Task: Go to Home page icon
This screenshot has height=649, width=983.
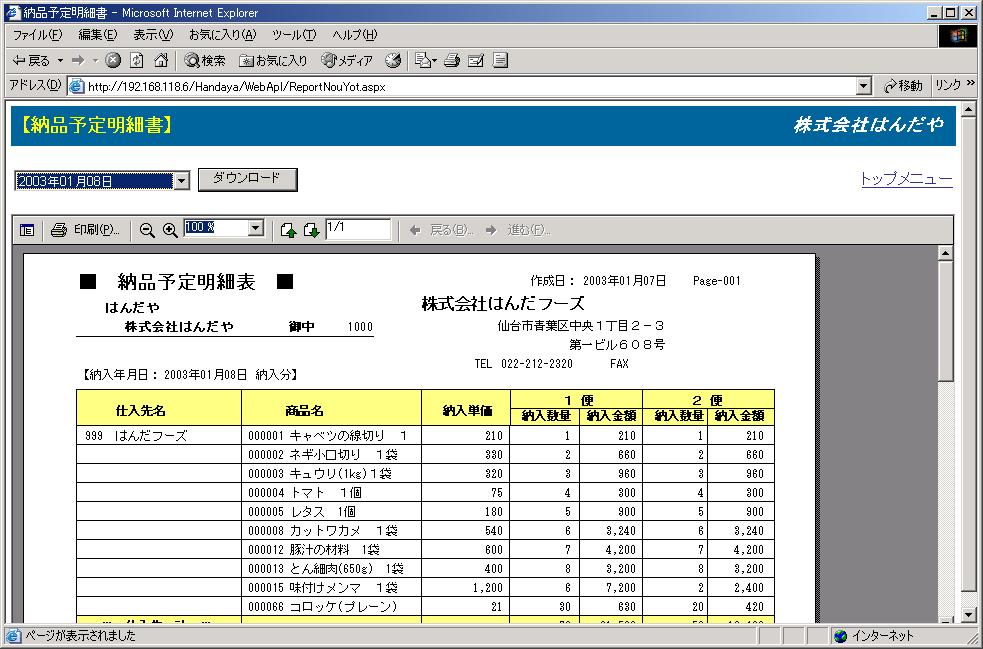Action: pyautogui.click(x=161, y=60)
